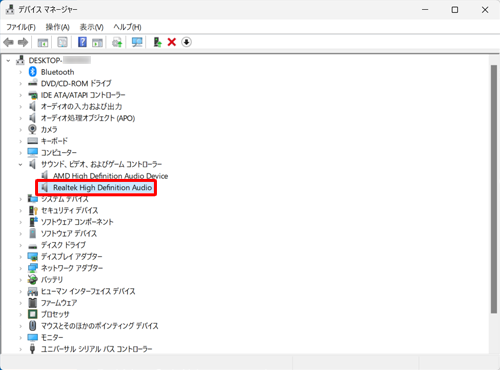This screenshot has width=500, height=370.
Task: Click the enable device green-arrow toolbar icon
Action: (x=157, y=42)
